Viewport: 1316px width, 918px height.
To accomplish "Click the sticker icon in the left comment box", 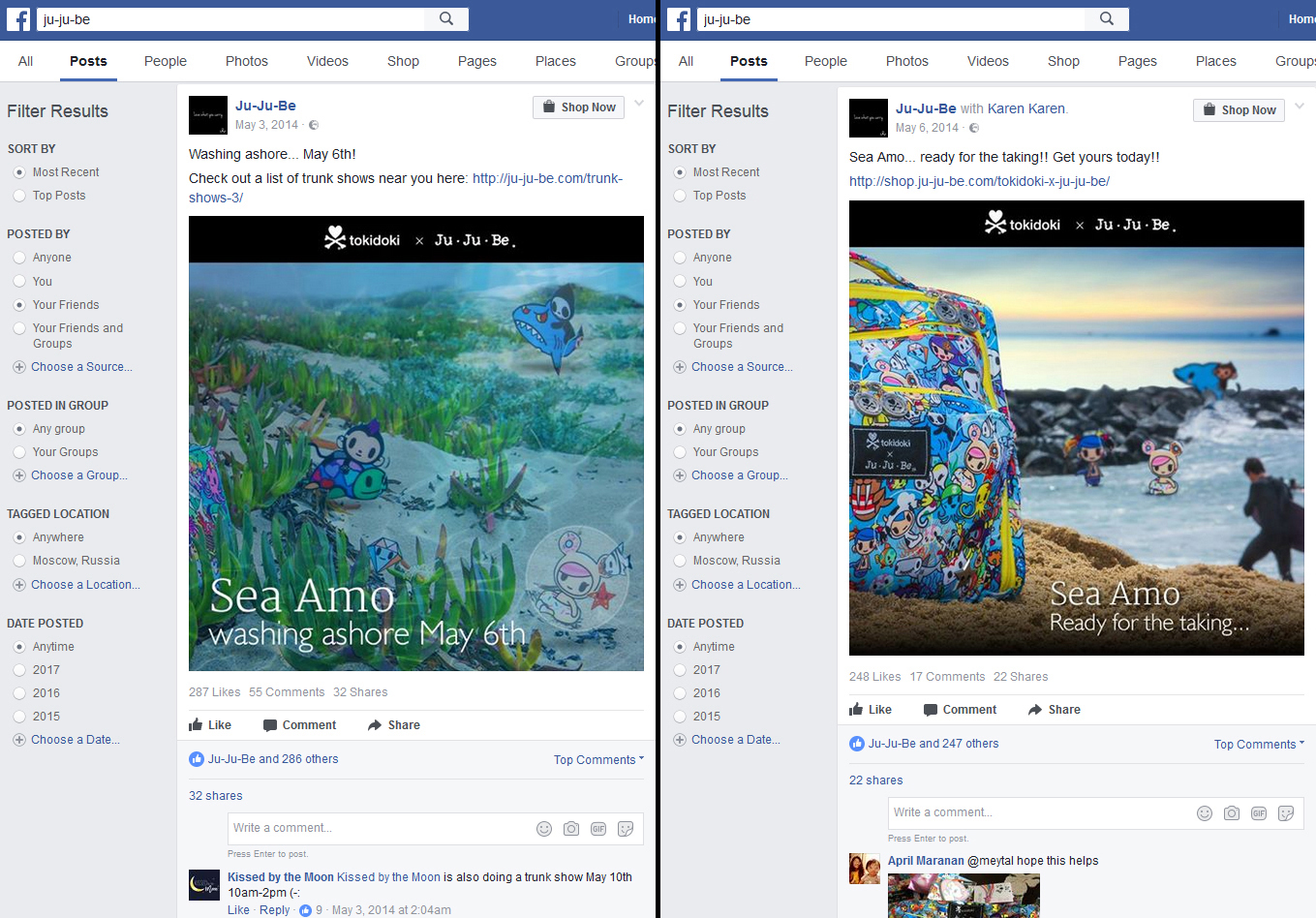I will pyautogui.click(x=626, y=829).
